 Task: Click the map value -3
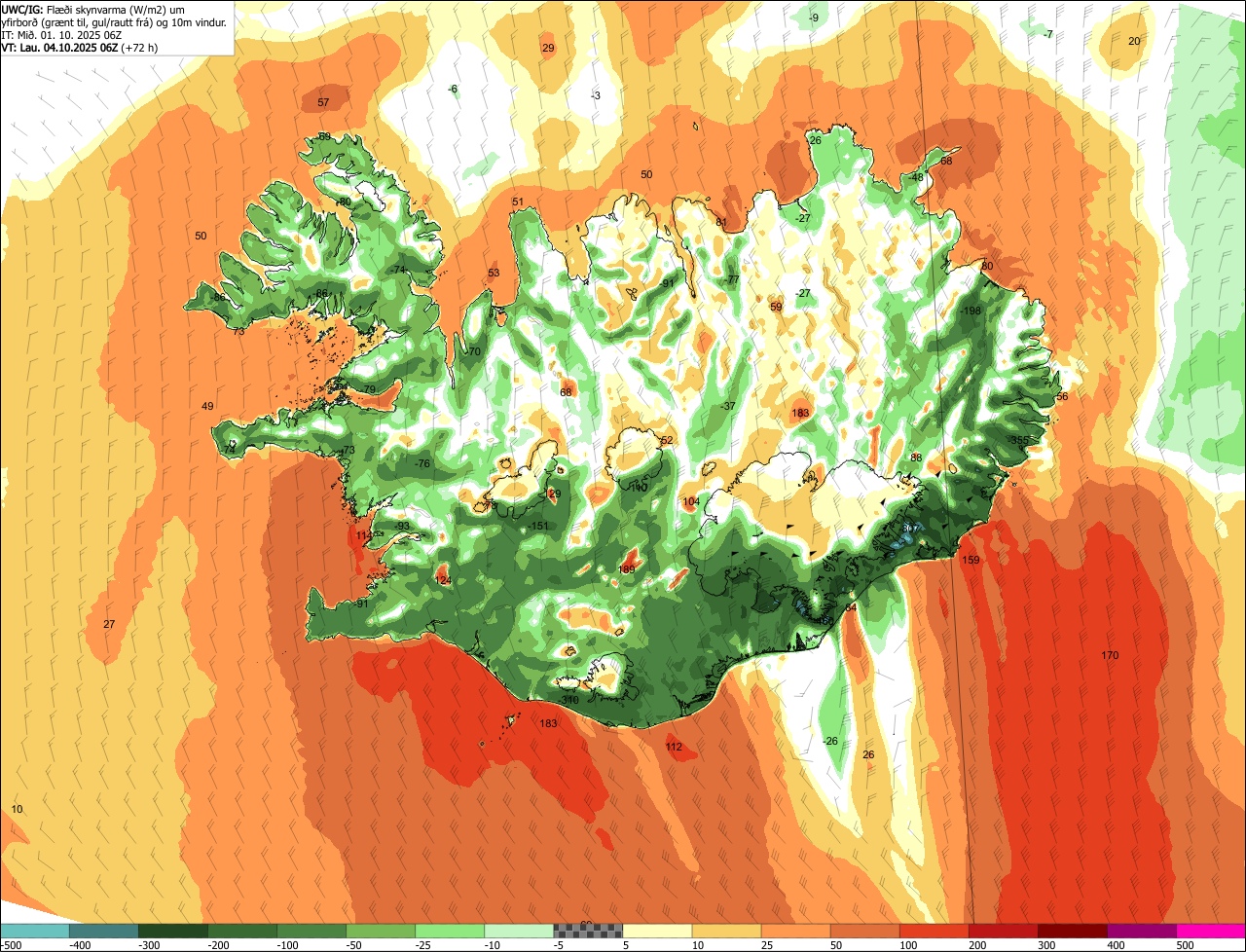coord(596,95)
